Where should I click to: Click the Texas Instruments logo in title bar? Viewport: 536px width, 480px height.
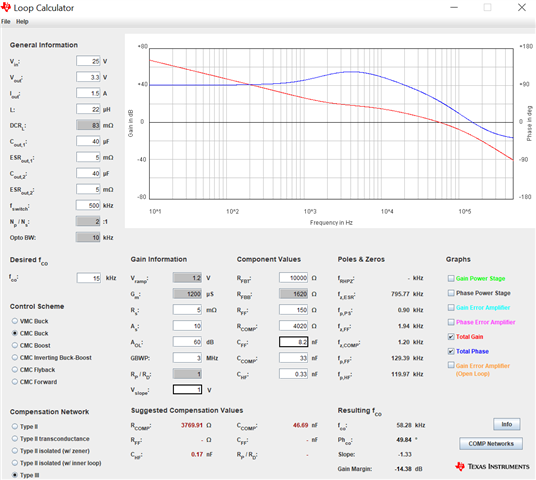tap(6, 7)
